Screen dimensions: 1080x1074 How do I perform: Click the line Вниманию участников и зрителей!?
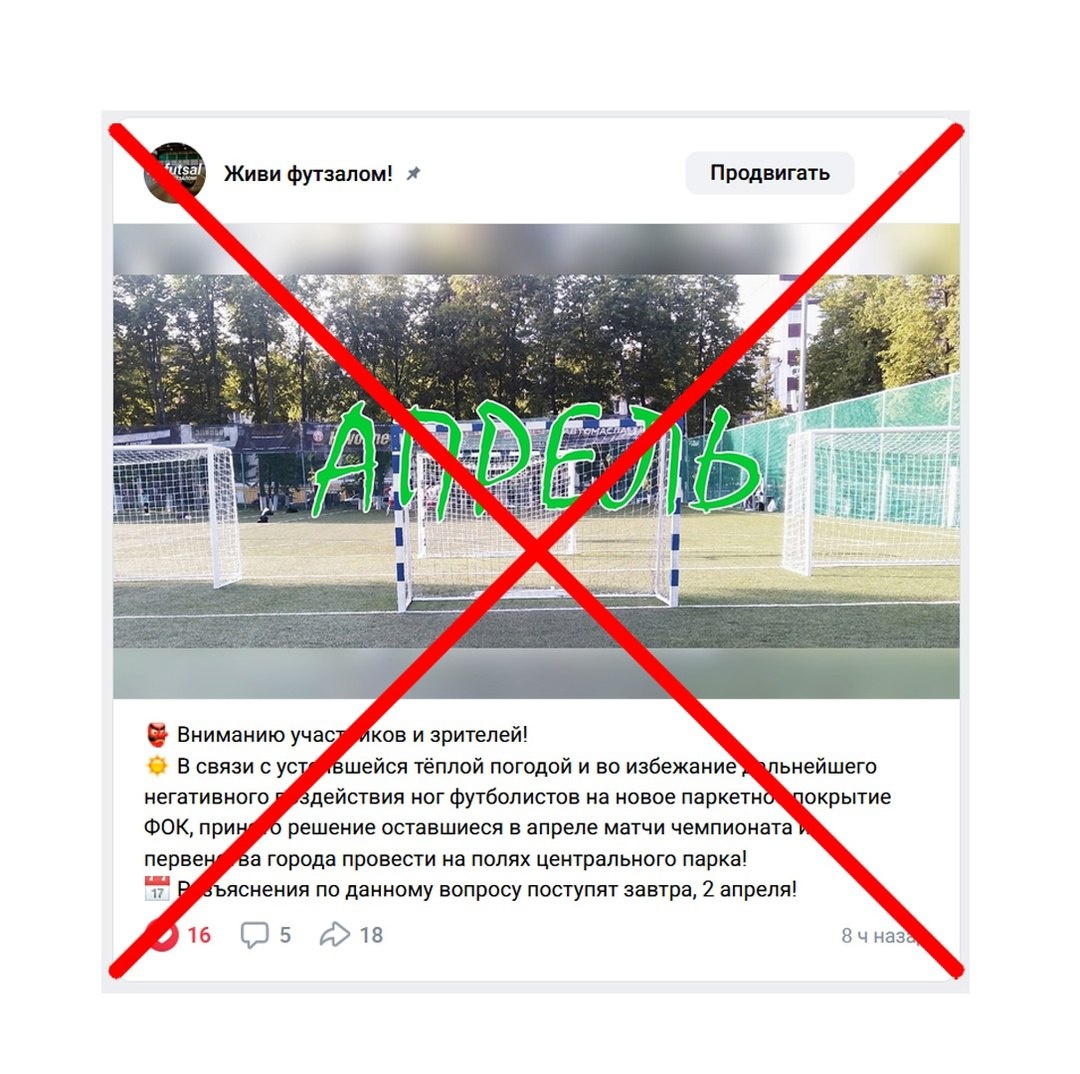(x=352, y=735)
